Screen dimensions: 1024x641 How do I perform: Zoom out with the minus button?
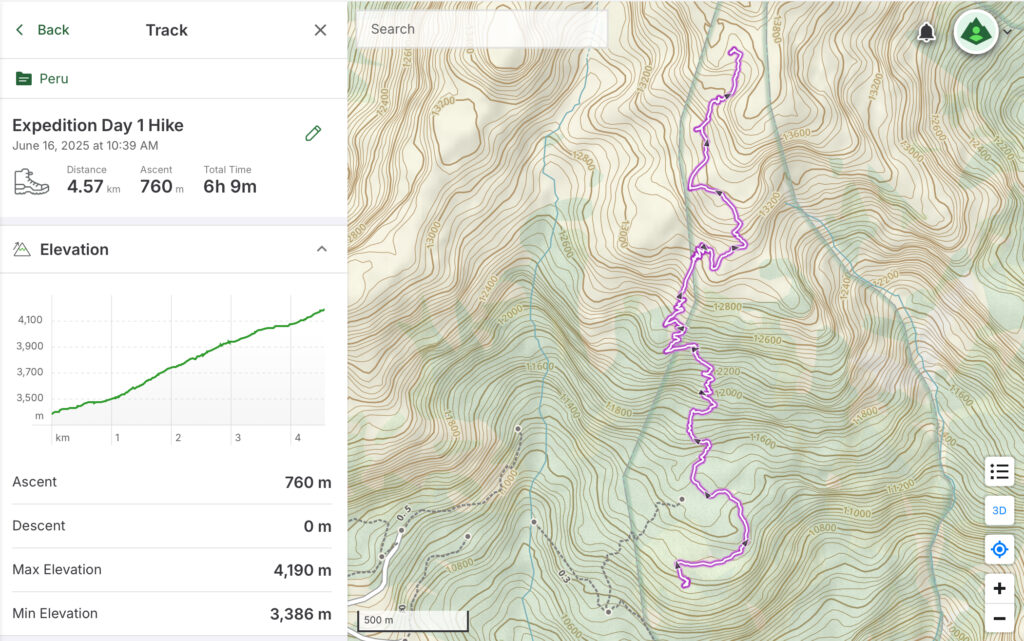(999, 618)
